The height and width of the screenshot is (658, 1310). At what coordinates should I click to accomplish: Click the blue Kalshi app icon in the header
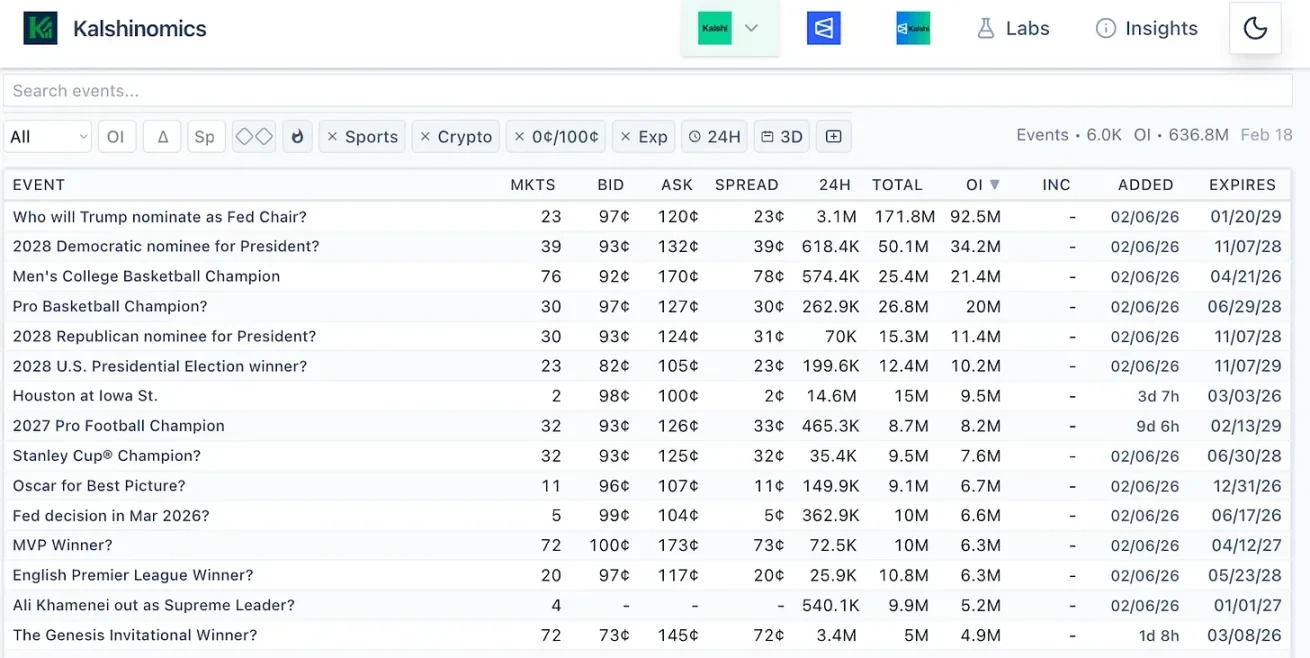[823, 28]
